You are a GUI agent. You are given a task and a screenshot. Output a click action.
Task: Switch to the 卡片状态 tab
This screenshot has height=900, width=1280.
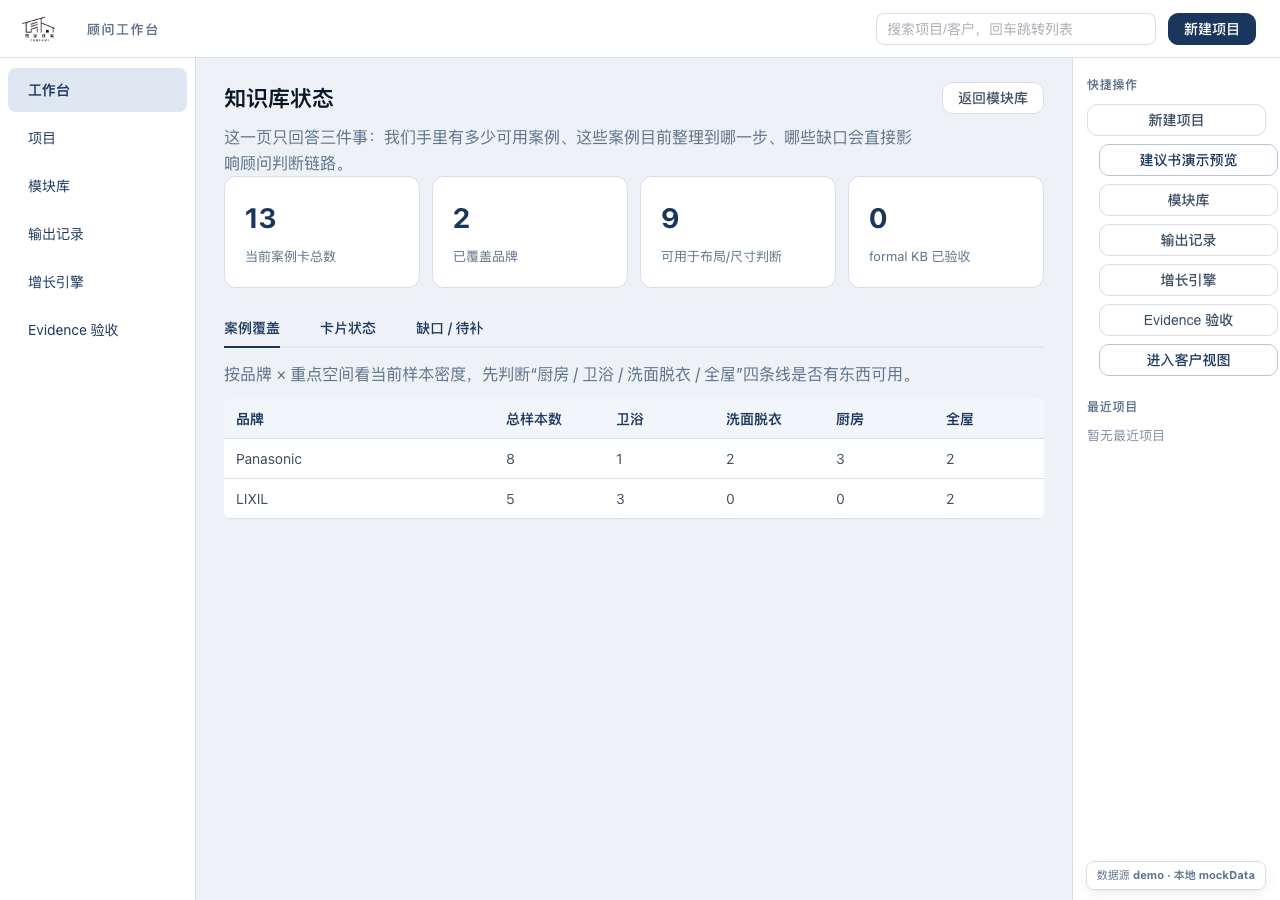(348, 328)
